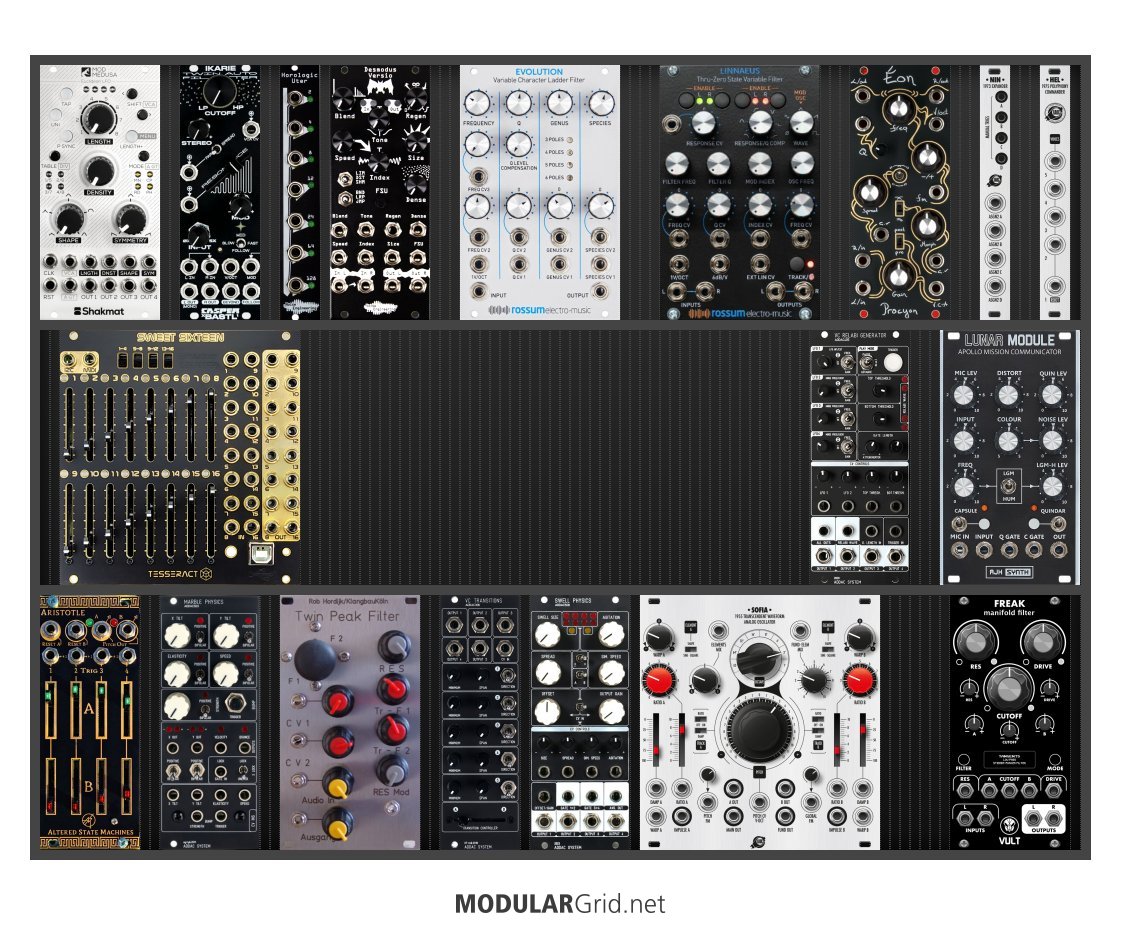Image resolution: width=1121 pixels, height=925 pixels.
Task: Click the large DRIVE knob on Freak
Action: [x=1042, y=641]
